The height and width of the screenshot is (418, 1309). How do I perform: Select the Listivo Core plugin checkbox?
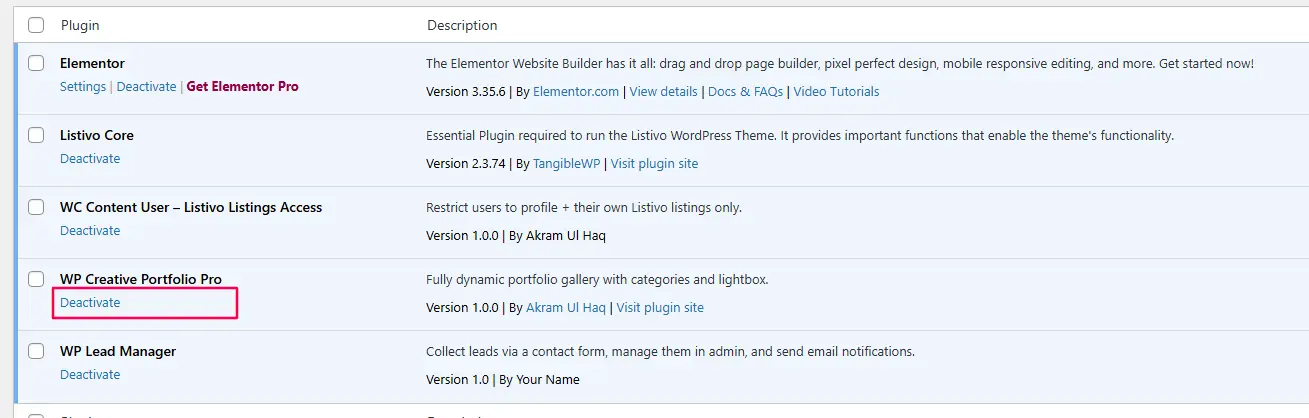(x=36, y=135)
